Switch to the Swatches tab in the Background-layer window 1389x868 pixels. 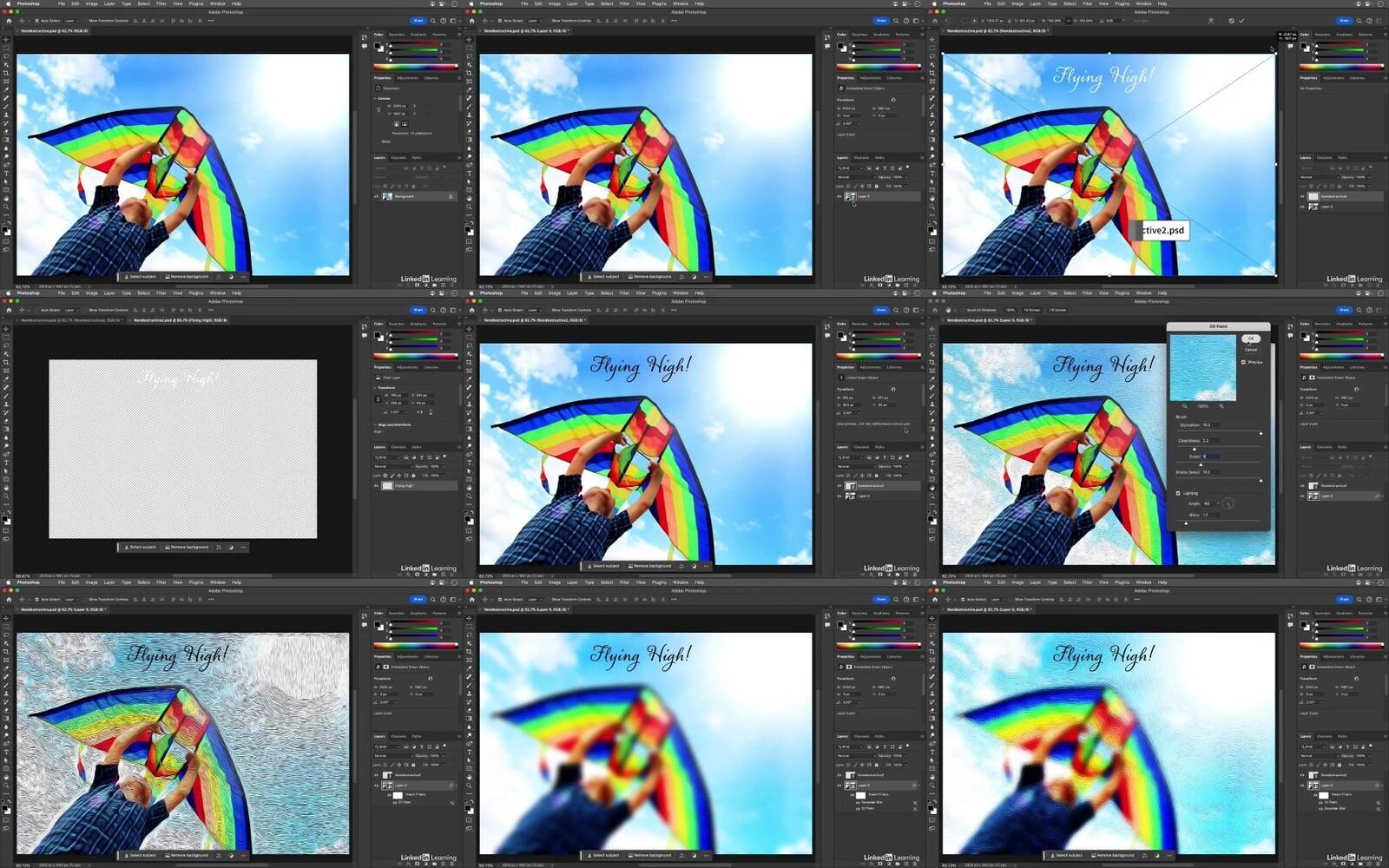click(397, 35)
